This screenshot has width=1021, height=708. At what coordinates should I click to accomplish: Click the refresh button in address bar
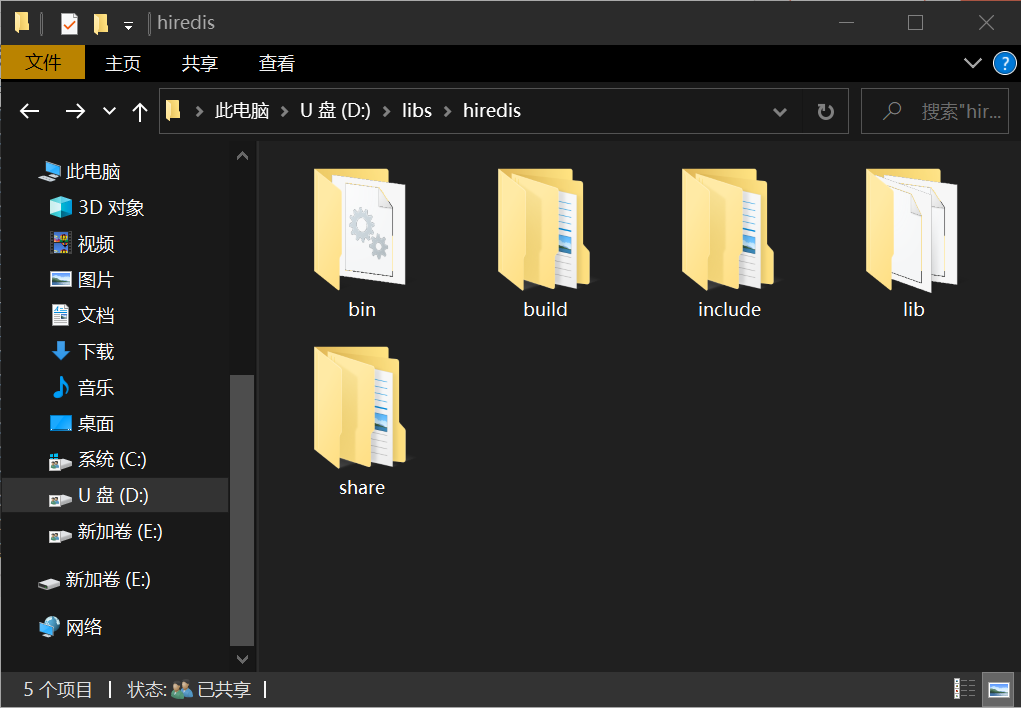pos(825,111)
